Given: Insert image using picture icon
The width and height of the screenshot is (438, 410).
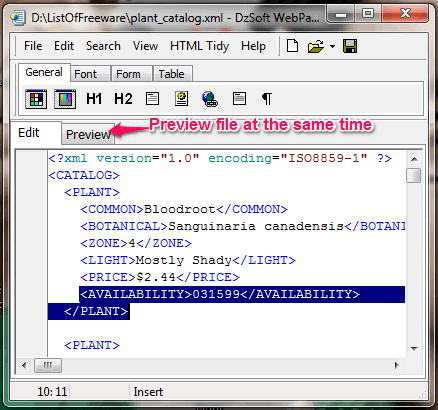Looking at the screenshot, I should click(x=181, y=99).
